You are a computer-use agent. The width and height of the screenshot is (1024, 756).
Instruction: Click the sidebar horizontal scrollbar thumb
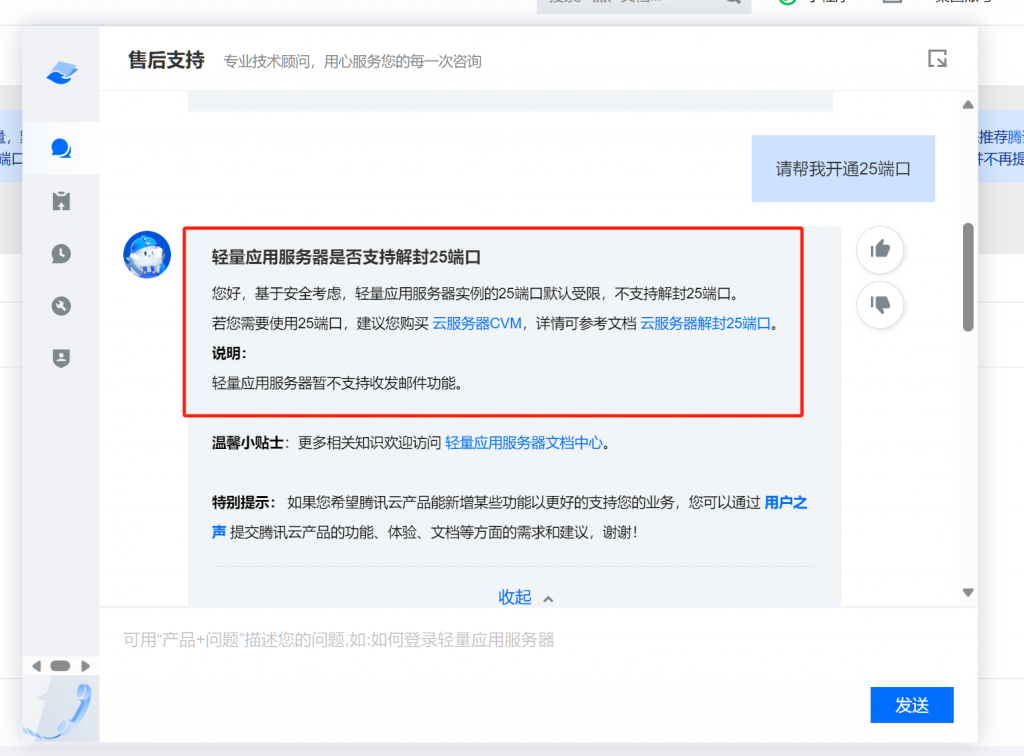point(60,666)
